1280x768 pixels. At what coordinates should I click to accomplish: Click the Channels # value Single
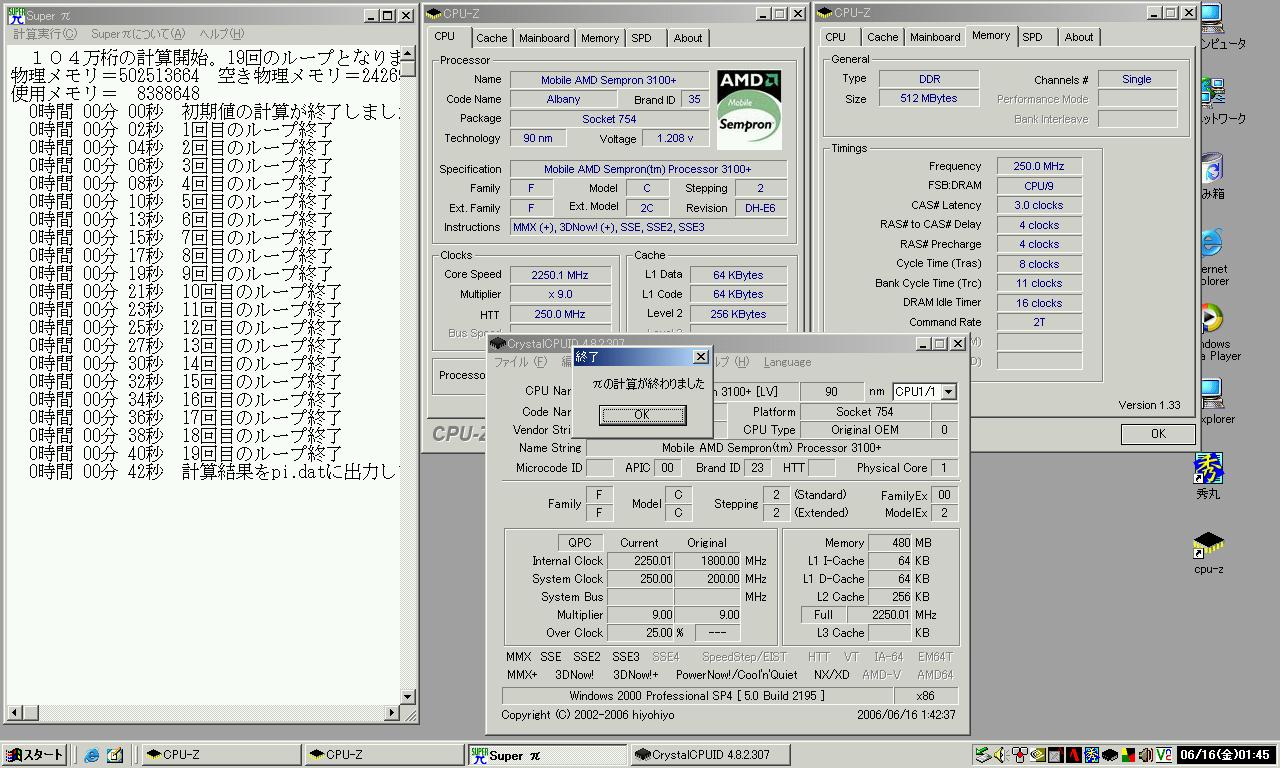[1137, 79]
